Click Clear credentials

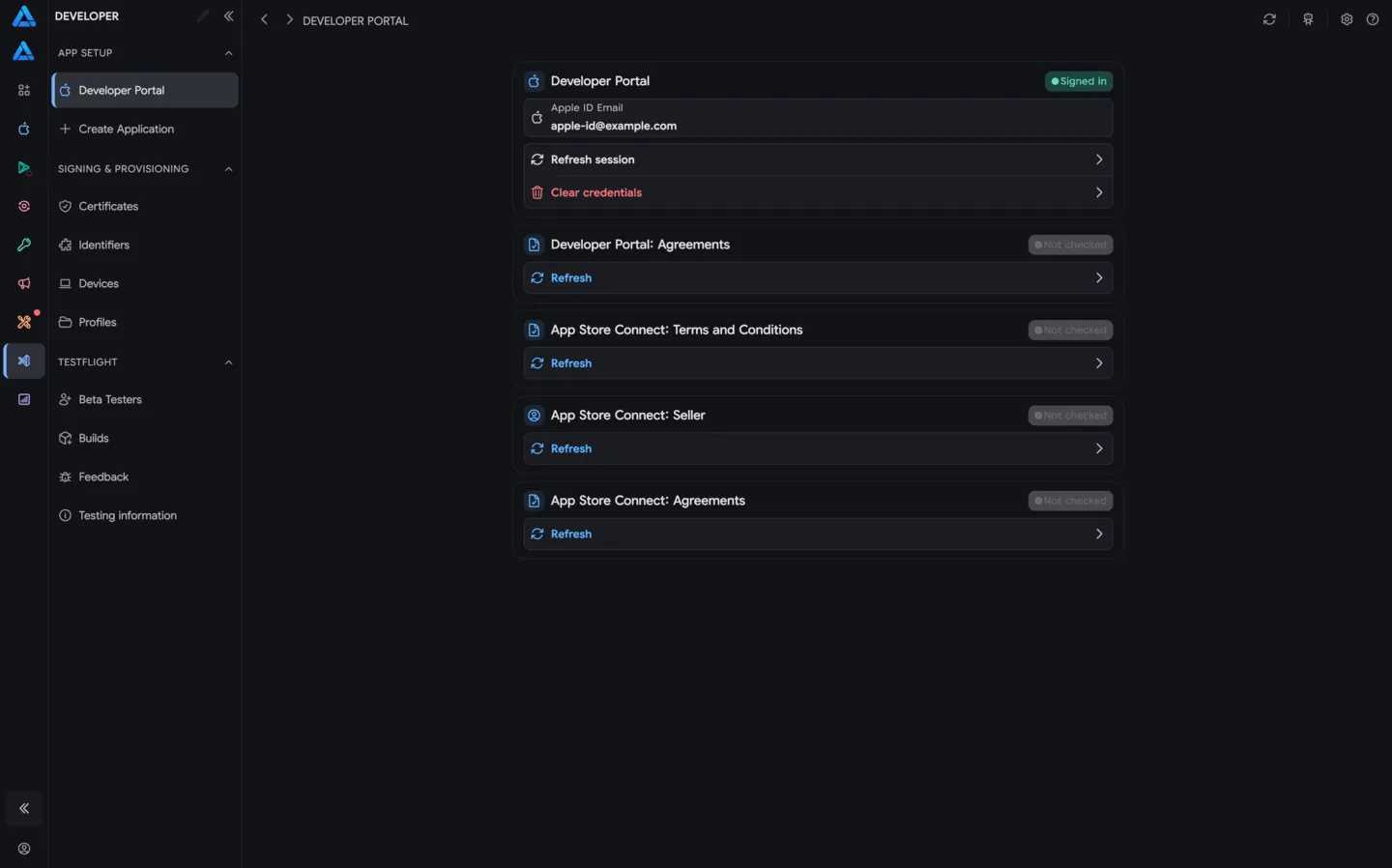[818, 192]
